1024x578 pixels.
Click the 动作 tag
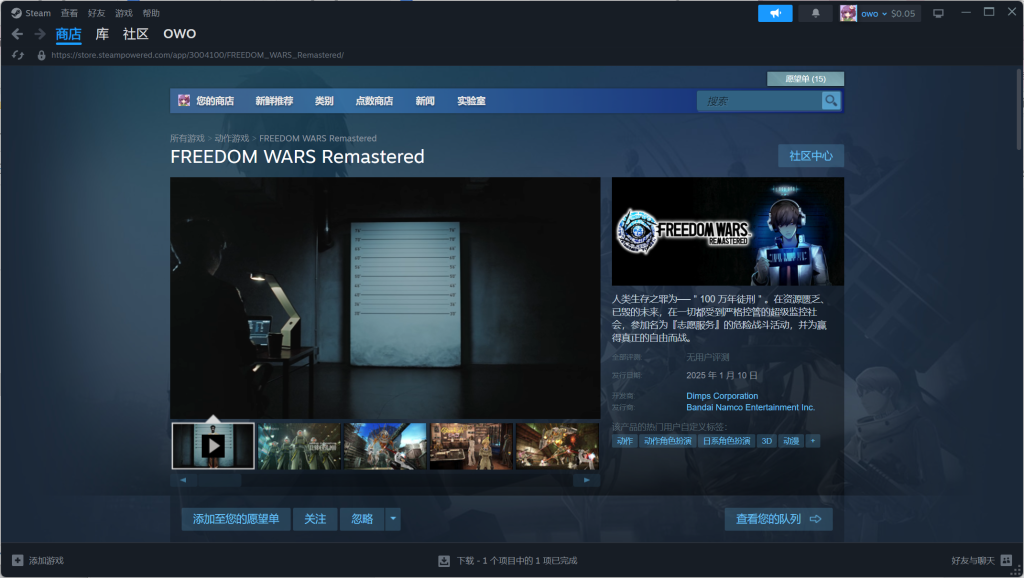pos(624,441)
